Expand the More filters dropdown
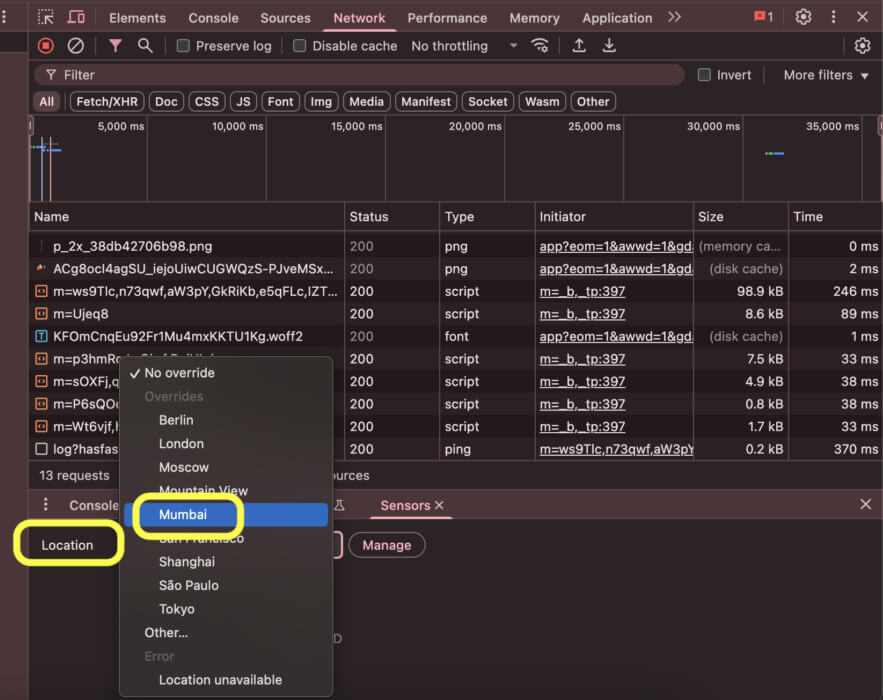This screenshot has width=883, height=700. tap(826, 74)
